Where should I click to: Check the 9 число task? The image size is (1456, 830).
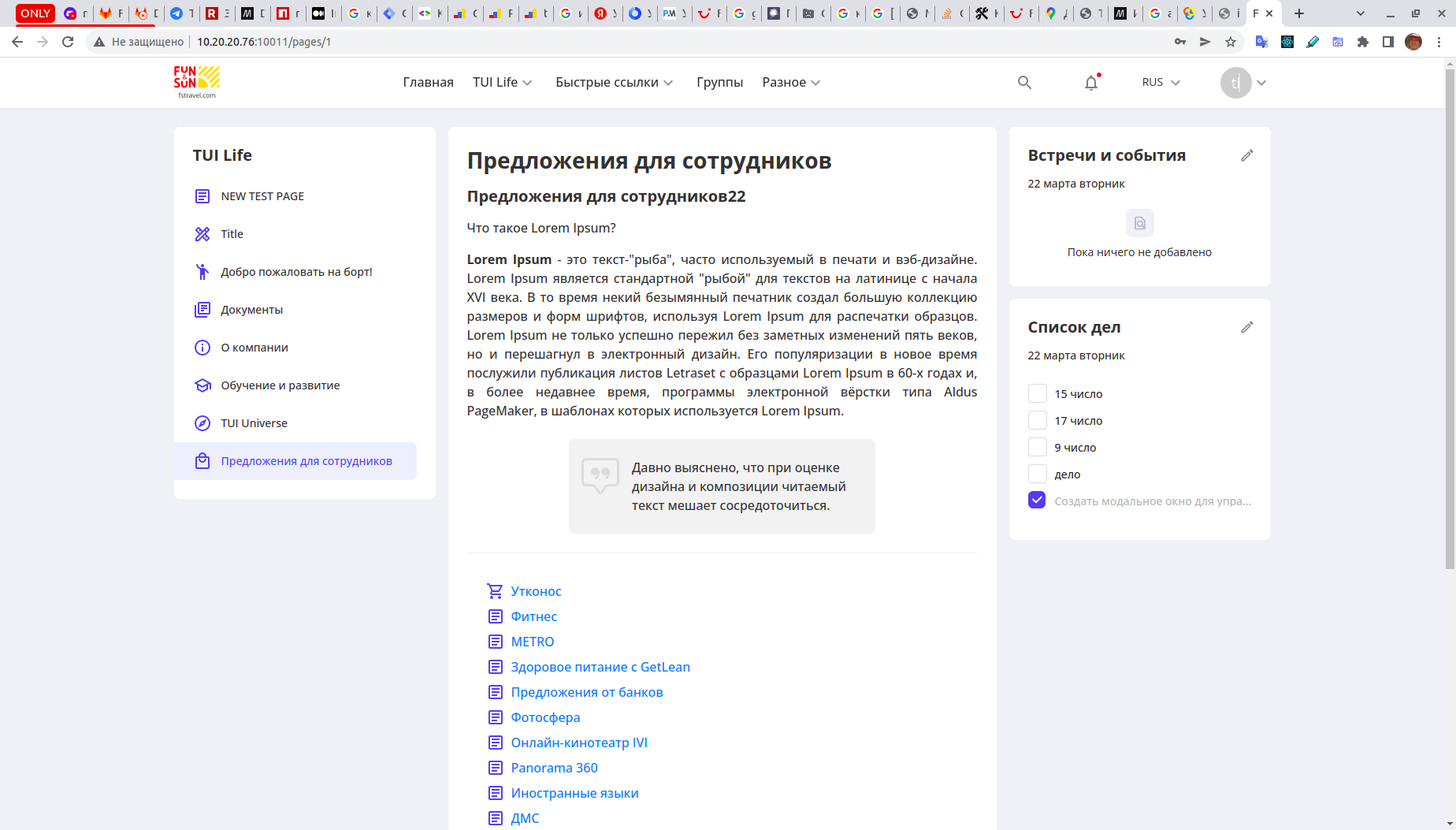point(1038,447)
